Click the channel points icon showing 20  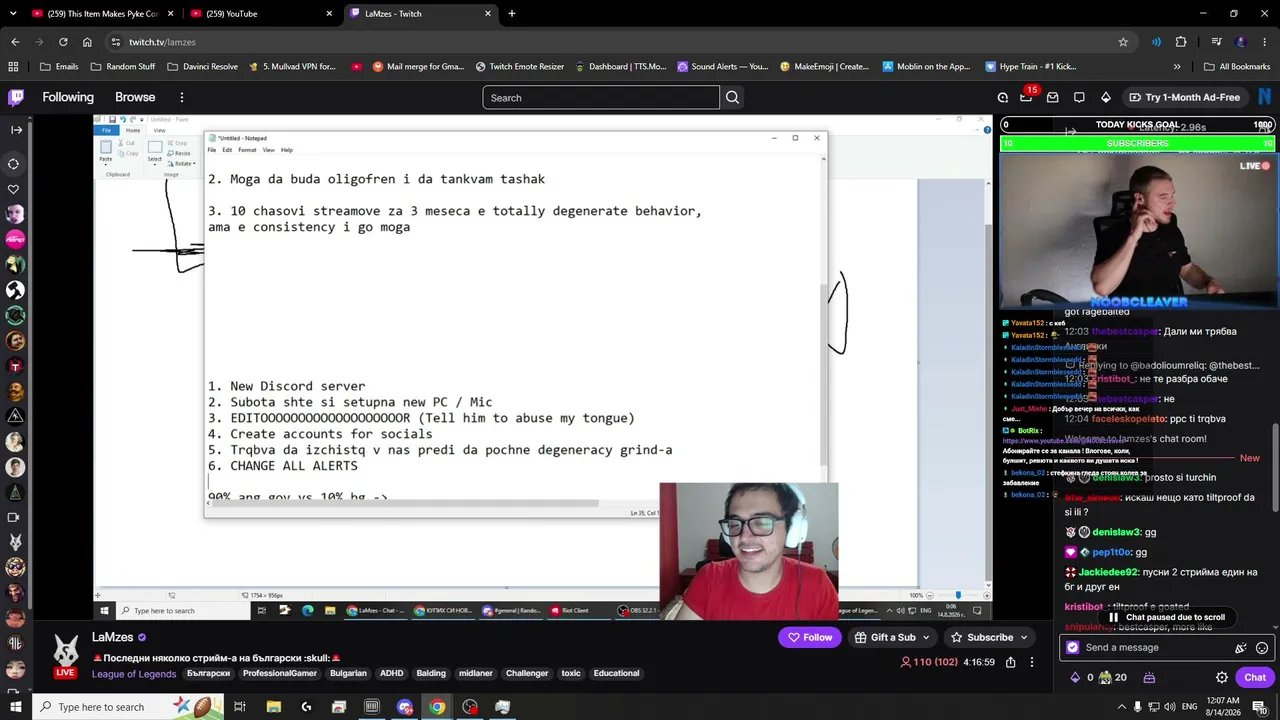pos(1112,677)
